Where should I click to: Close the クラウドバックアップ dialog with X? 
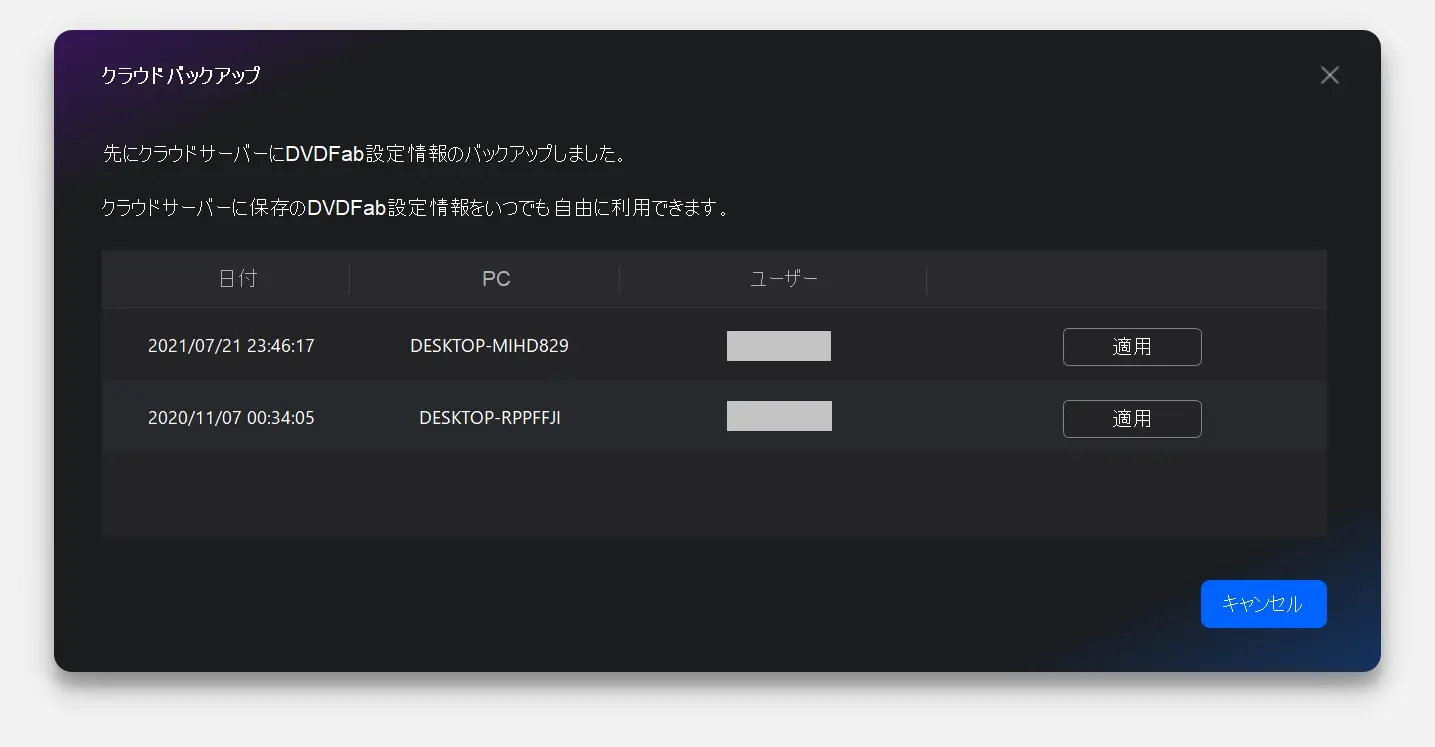coord(1329,75)
